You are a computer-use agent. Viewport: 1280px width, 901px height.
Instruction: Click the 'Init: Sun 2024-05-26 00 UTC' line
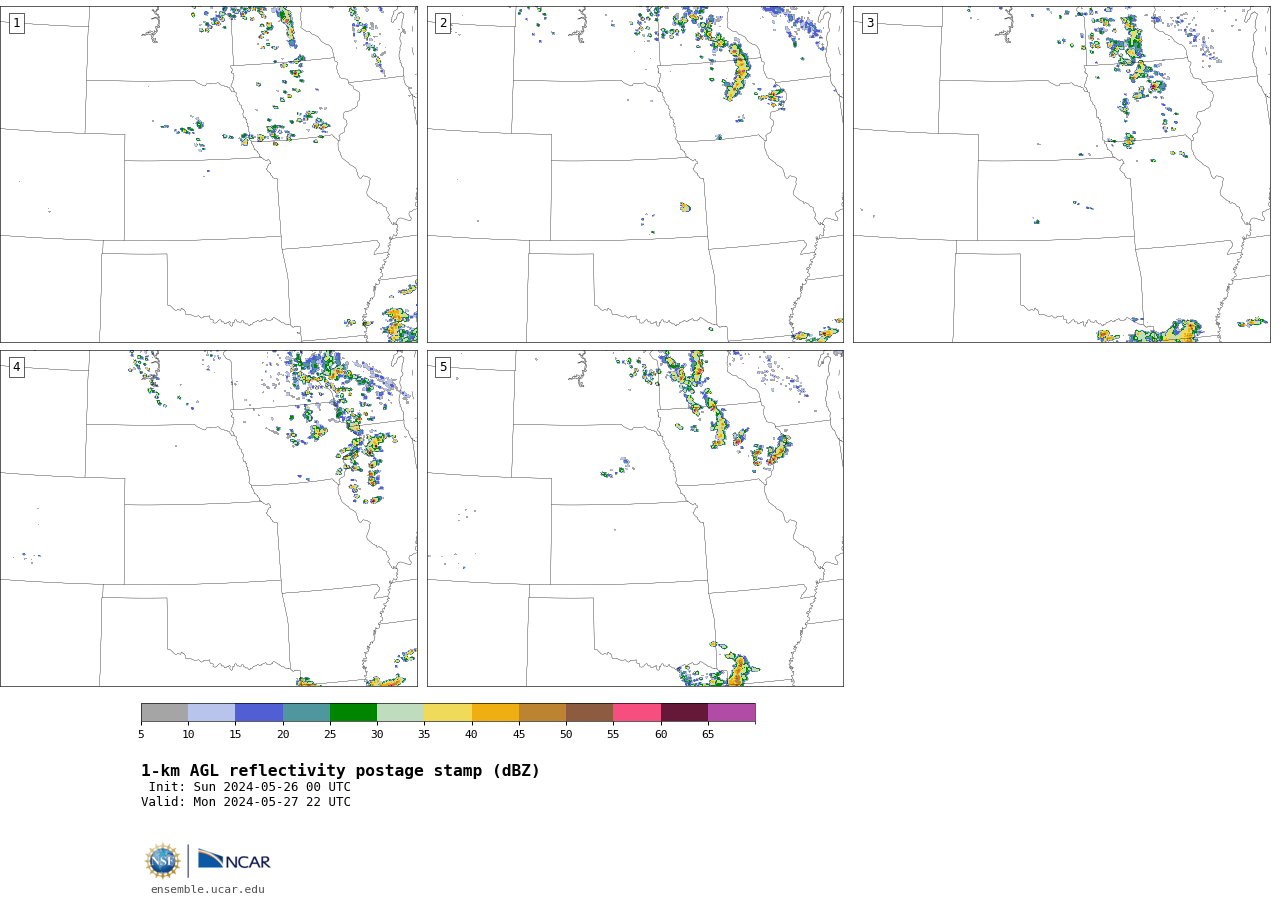click(x=250, y=787)
